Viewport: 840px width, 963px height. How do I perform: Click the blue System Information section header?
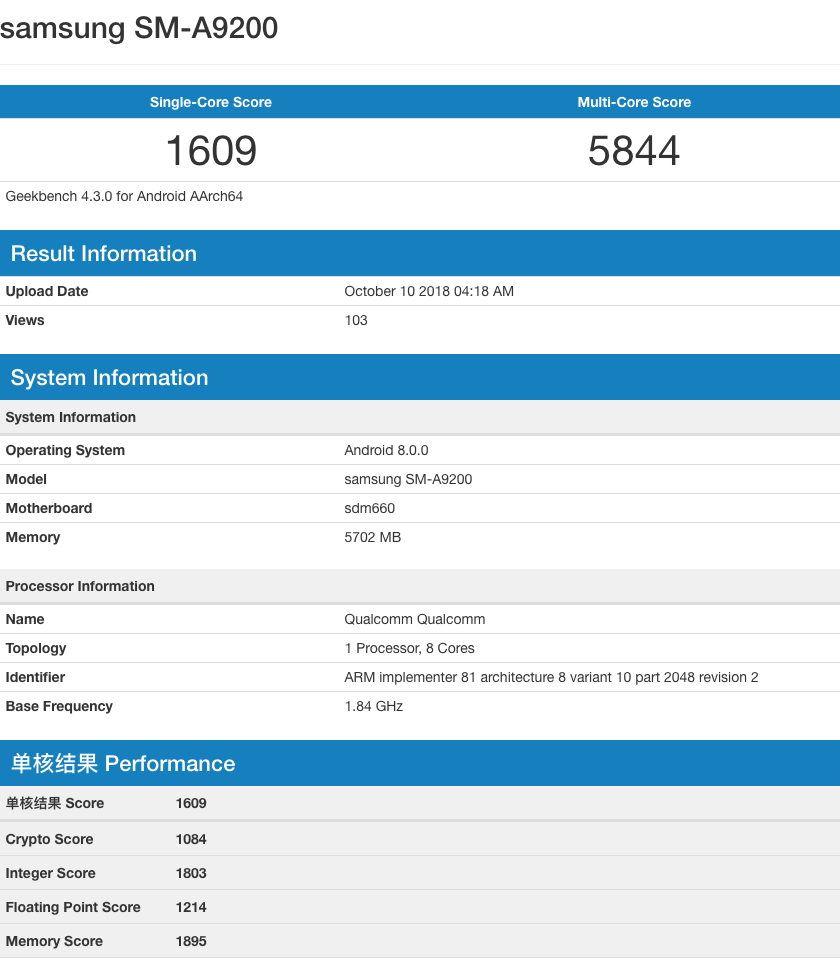[110, 378]
